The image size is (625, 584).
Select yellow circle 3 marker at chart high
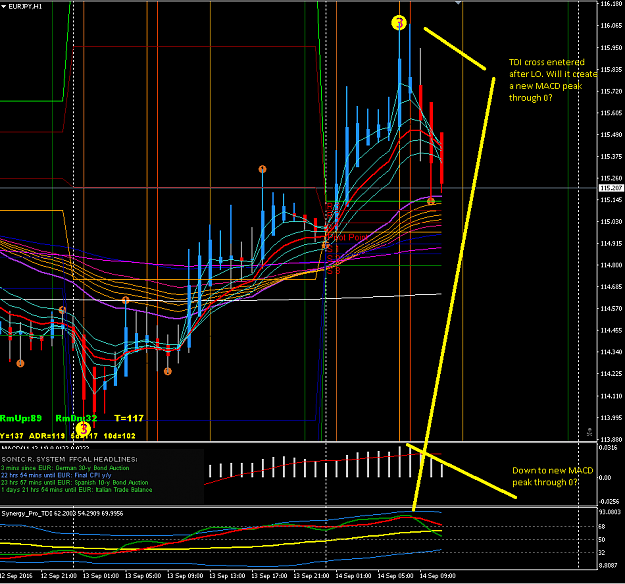coord(399,22)
